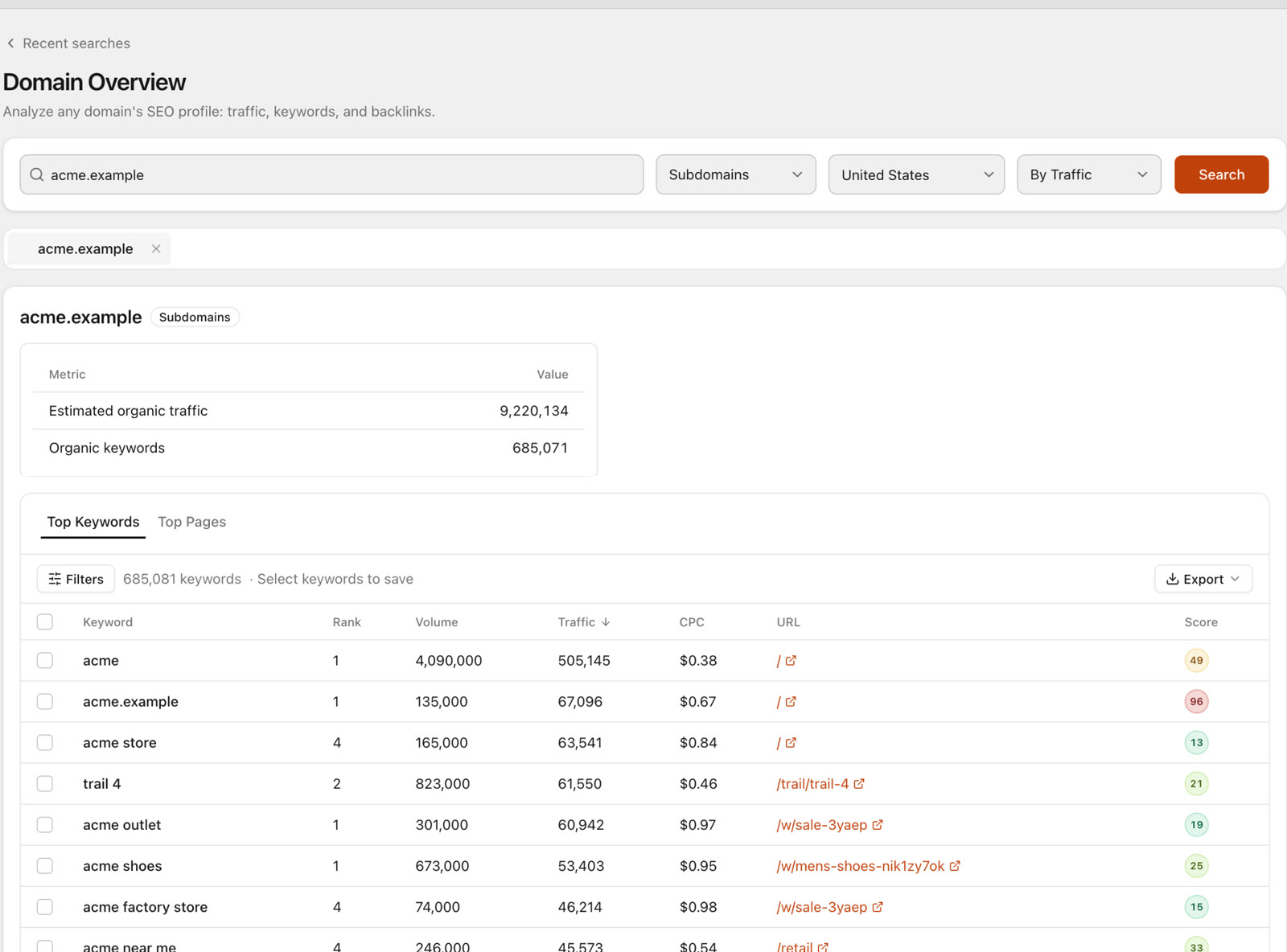The height and width of the screenshot is (952, 1287).
Task: Click score badge 25 for acme shoes
Action: point(1197,866)
